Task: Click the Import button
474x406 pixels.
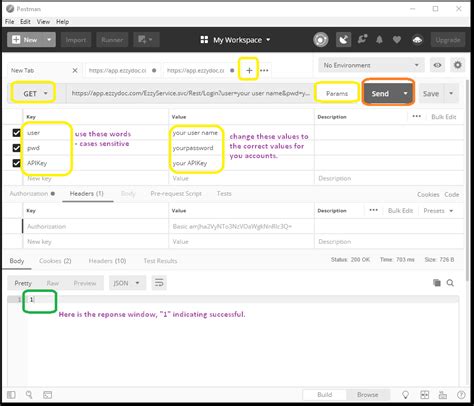Action: click(76, 40)
